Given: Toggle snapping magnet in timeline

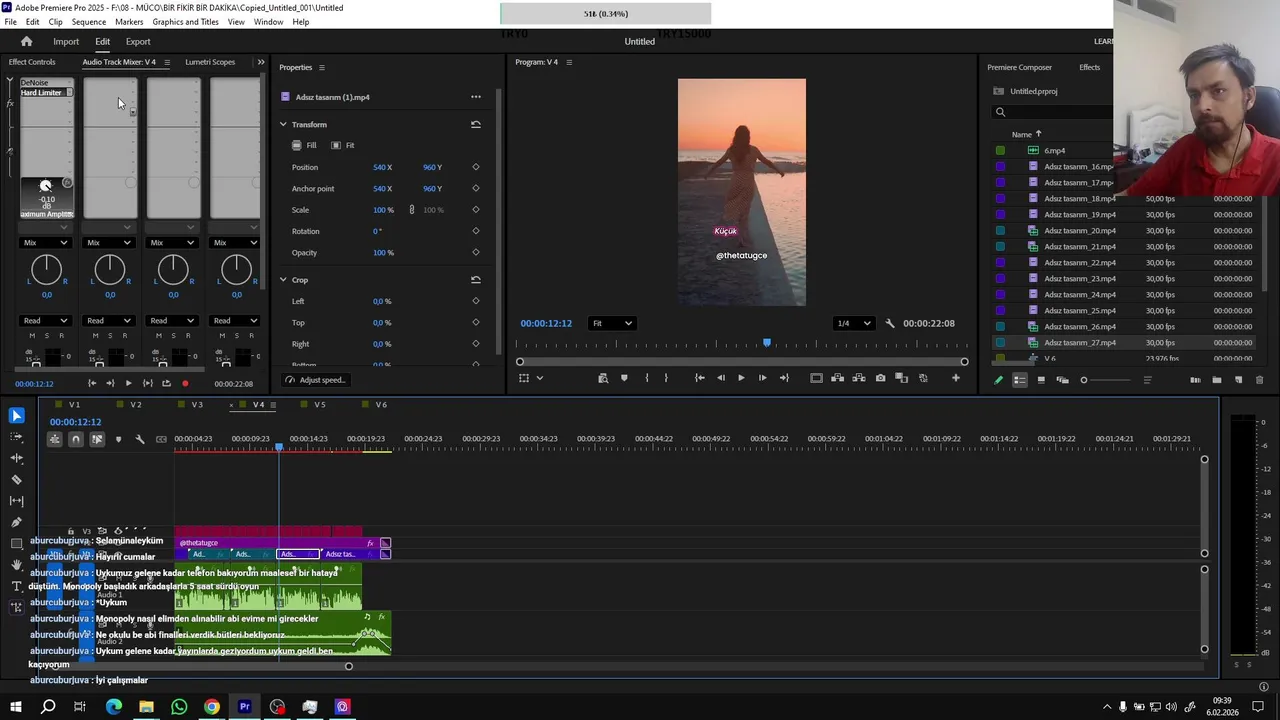Looking at the screenshot, I should (x=75, y=439).
